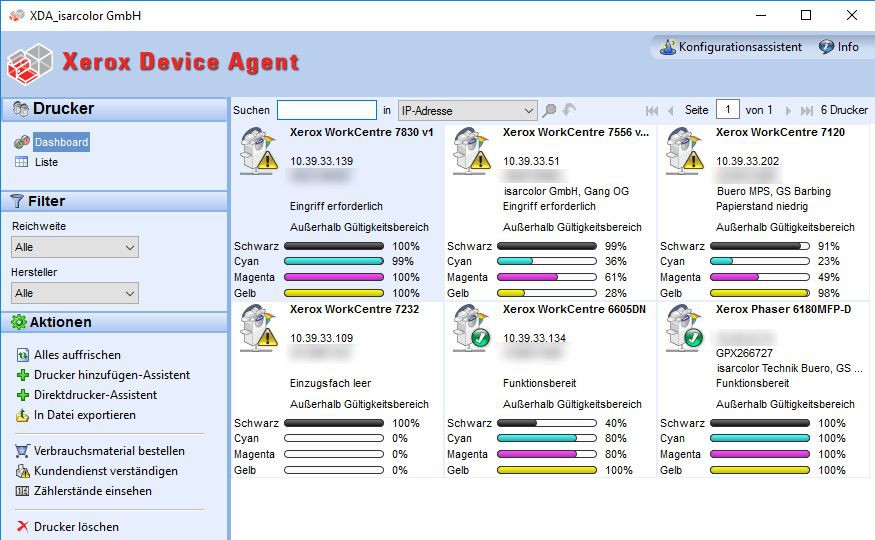Select the Phaser 6180MFP-D printer icon
Screen dimensions: 875x540
685,327
